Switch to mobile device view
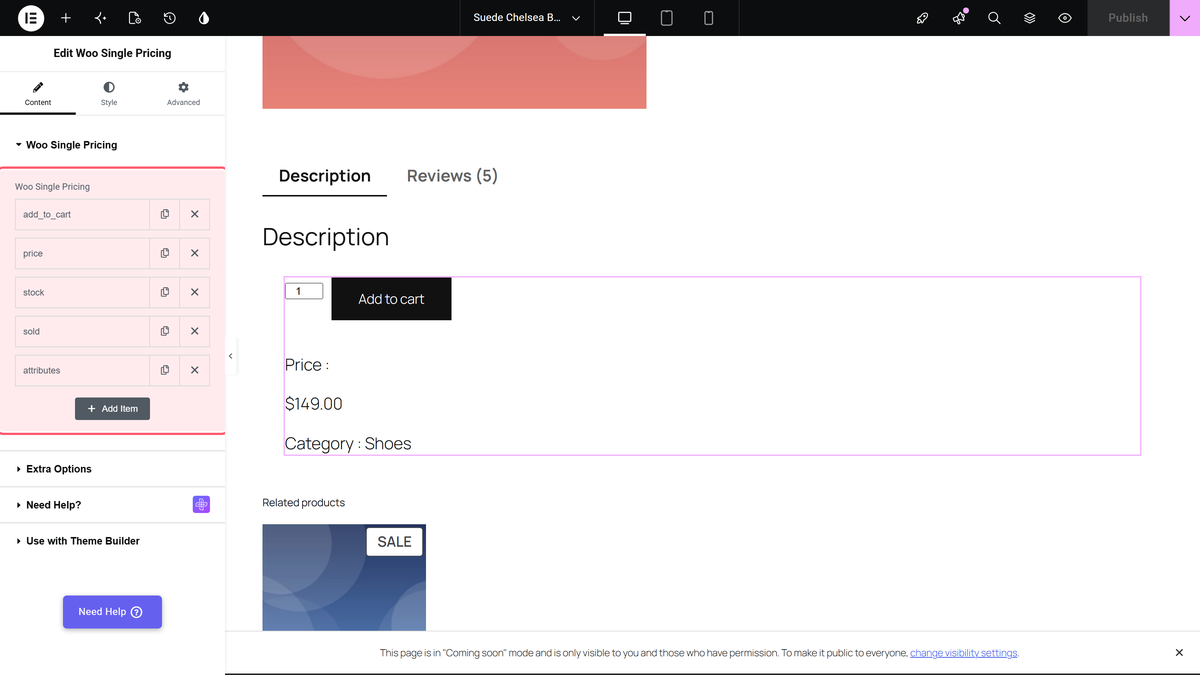This screenshot has height=675, width=1200. click(x=709, y=18)
